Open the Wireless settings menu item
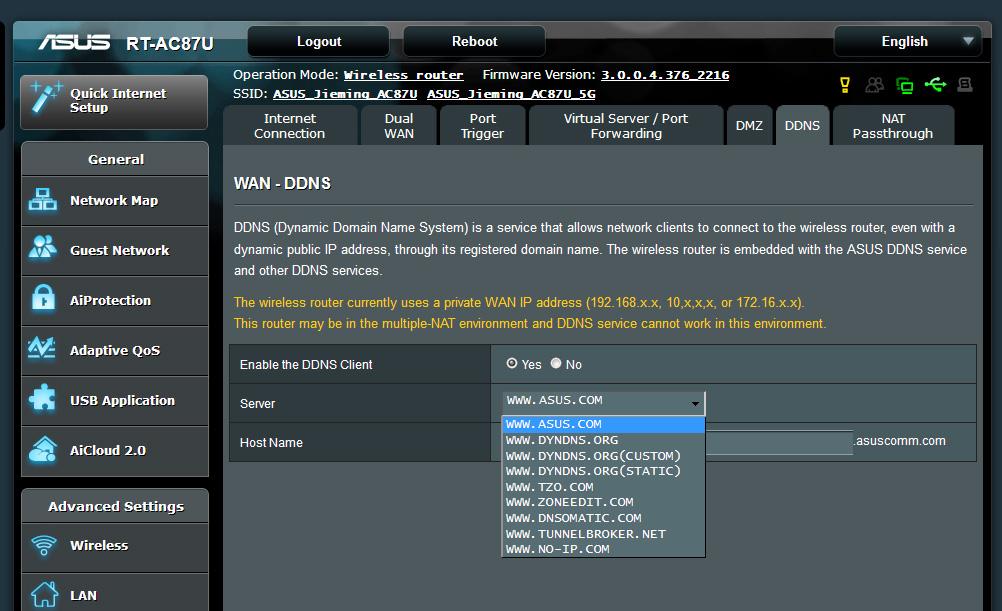 pyautogui.click(x=115, y=547)
